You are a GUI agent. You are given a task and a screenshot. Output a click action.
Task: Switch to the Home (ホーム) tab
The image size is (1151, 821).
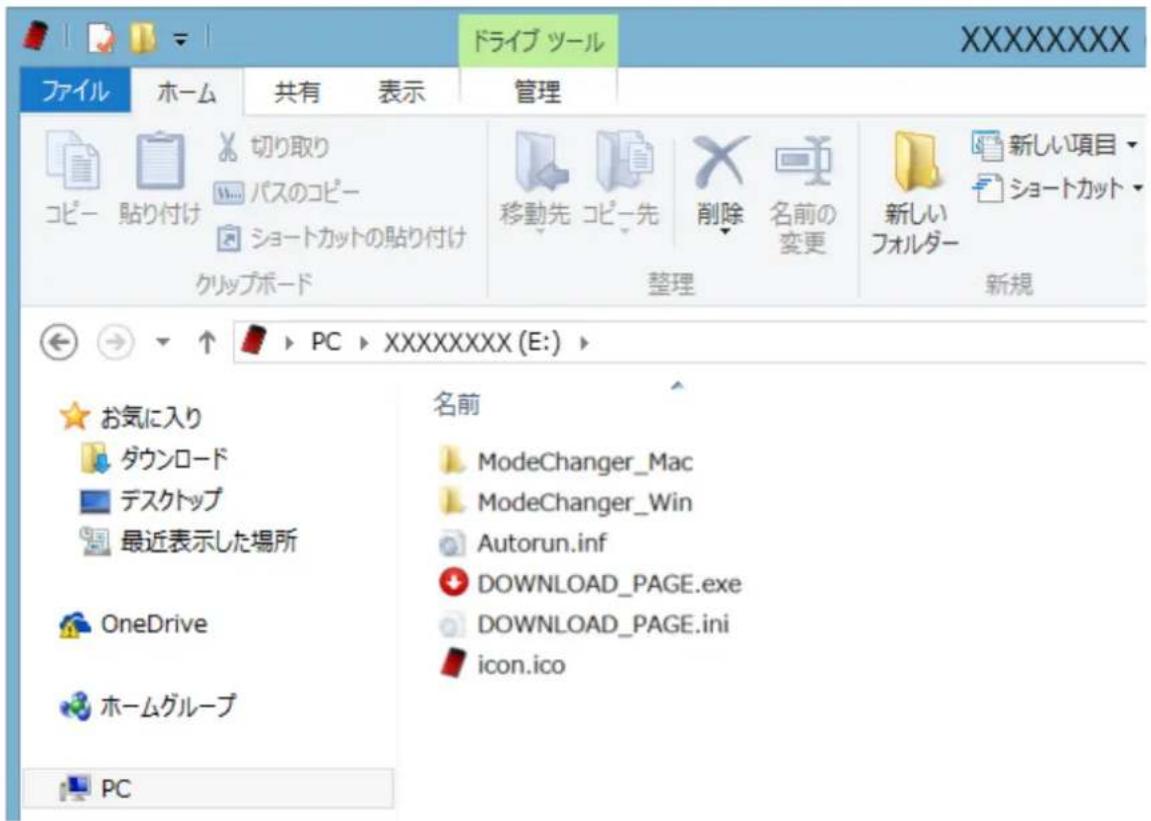(x=186, y=92)
